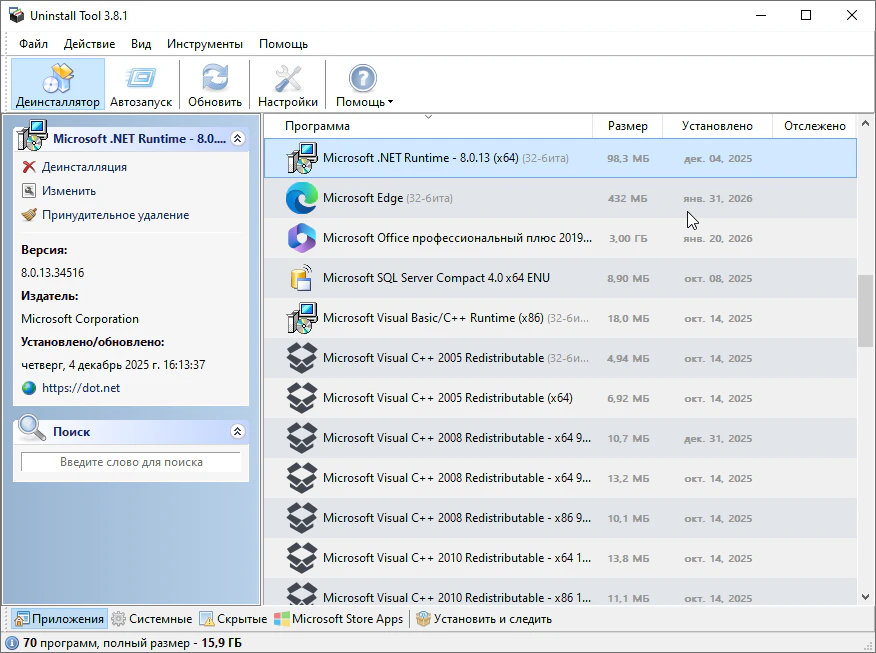Sort list by the Размер column header
Viewport: 876px width, 653px height.
[627, 126]
